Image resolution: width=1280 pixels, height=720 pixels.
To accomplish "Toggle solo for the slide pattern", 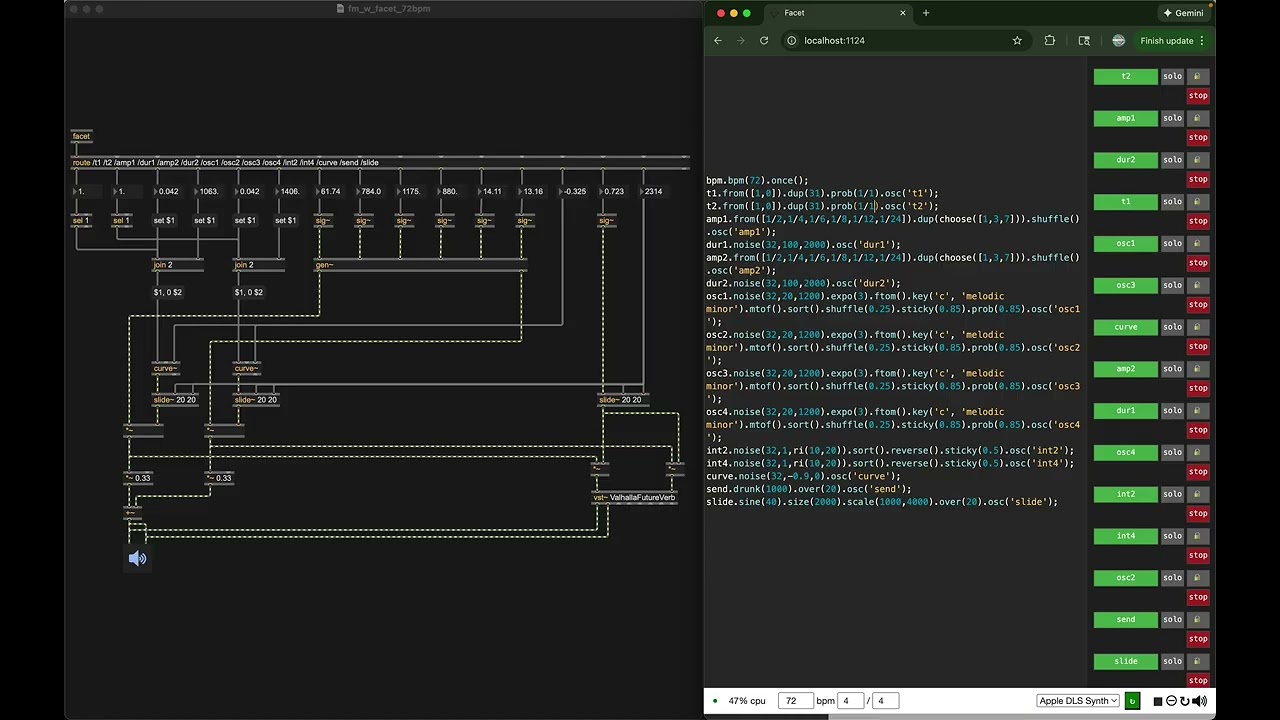I will (1172, 661).
